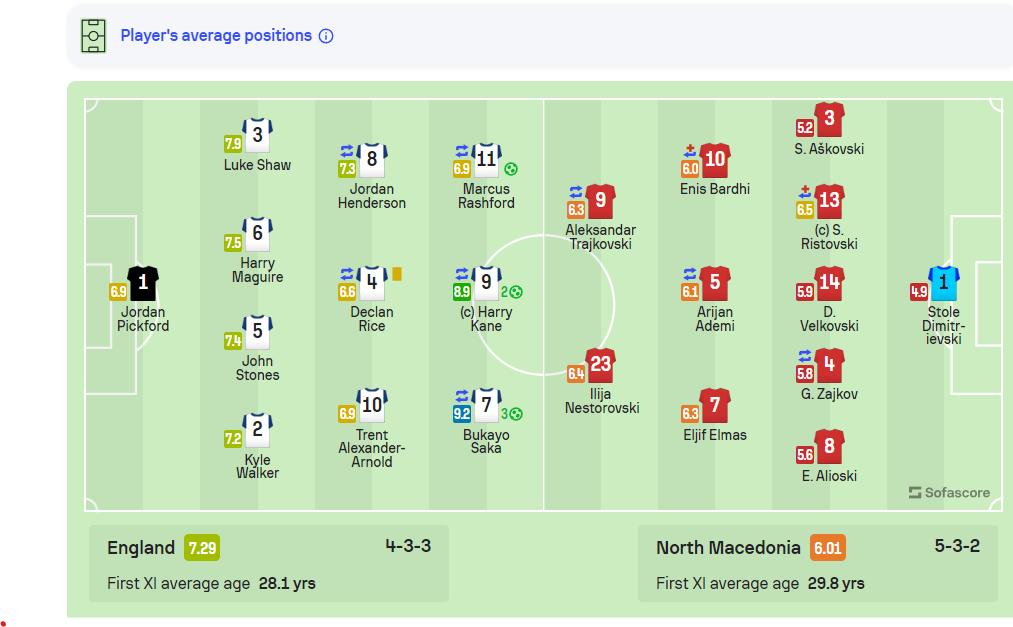Select the Trent Alexander-Arnold name label
The image size is (1013, 627).
[371, 448]
